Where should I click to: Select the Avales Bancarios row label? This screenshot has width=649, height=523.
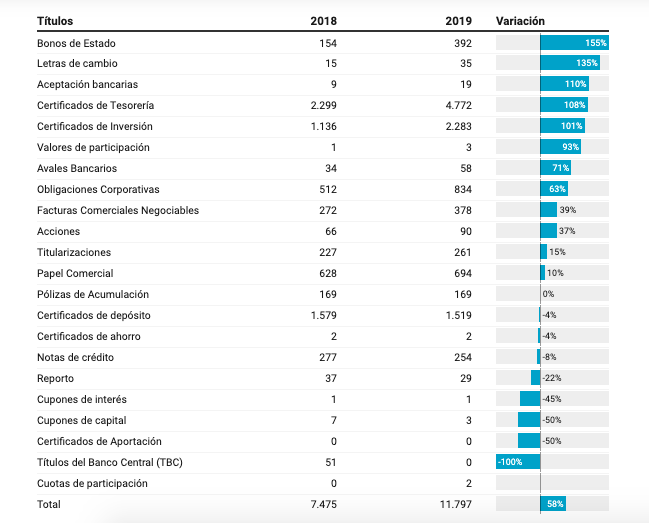pos(77,168)
